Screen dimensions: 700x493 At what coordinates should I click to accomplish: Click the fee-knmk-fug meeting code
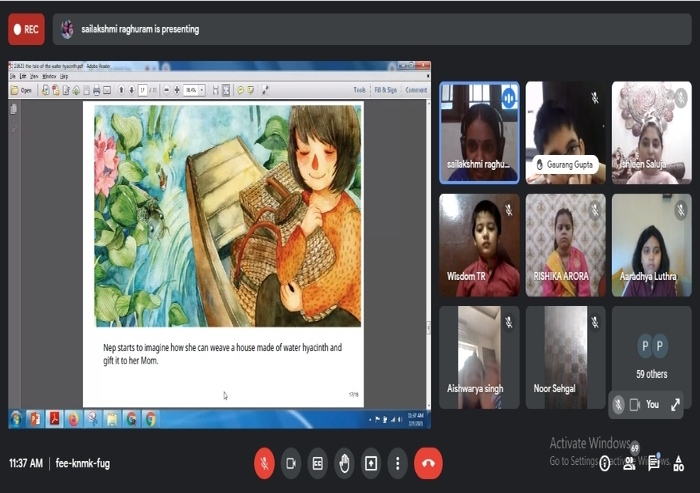point(83,463)
